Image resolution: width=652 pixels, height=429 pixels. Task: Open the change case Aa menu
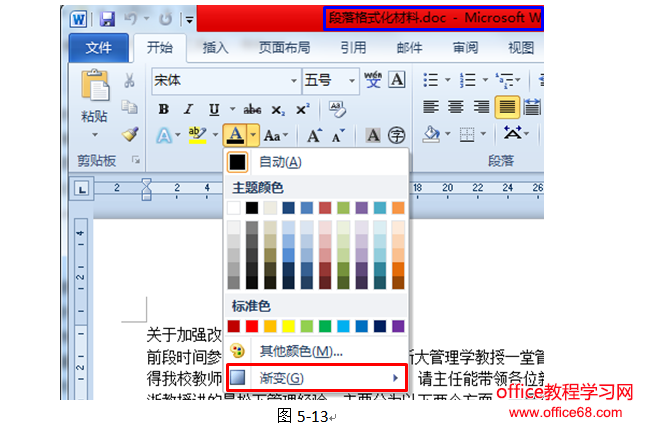click(276, 136)
